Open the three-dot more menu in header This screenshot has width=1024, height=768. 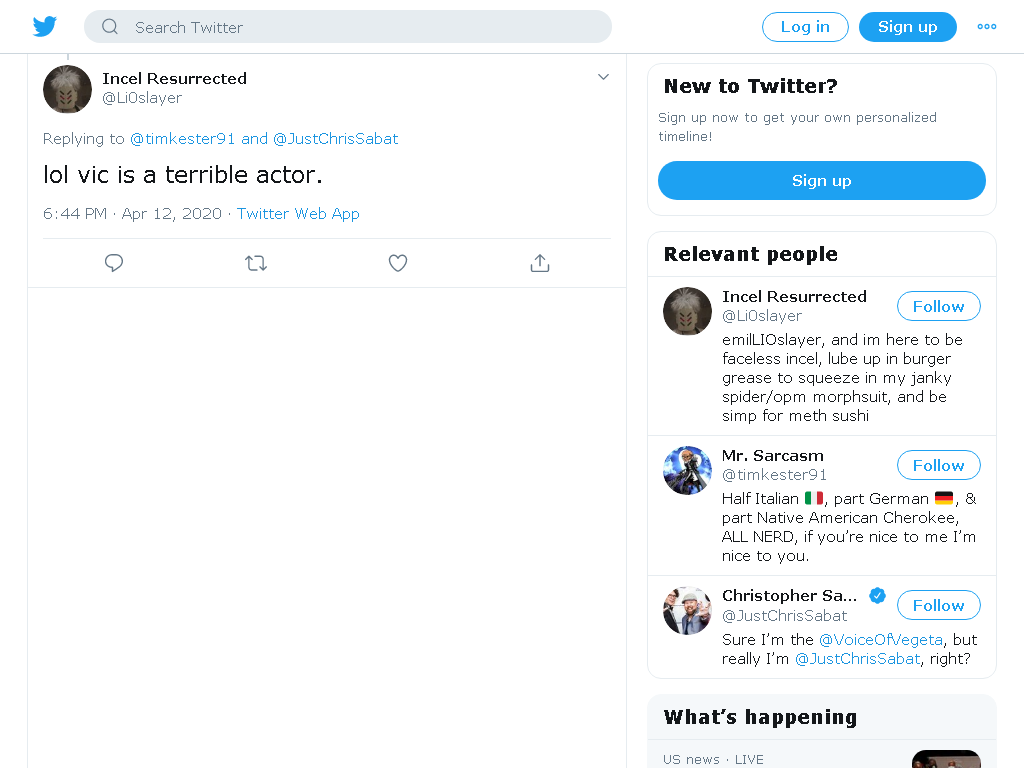click(987, 27)
